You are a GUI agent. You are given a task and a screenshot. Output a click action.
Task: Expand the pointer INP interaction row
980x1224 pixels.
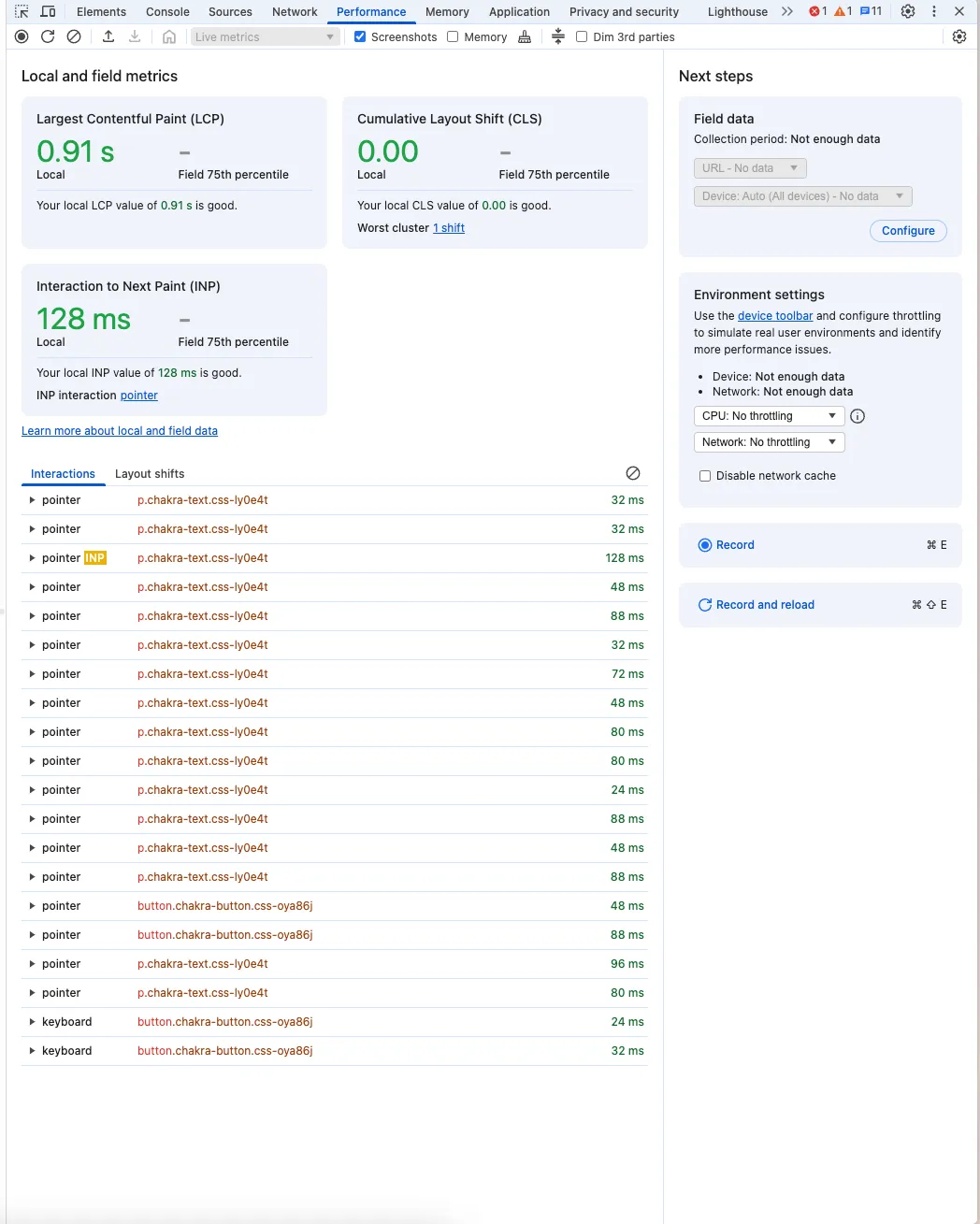pyautogui.click(x=334, y=558)
